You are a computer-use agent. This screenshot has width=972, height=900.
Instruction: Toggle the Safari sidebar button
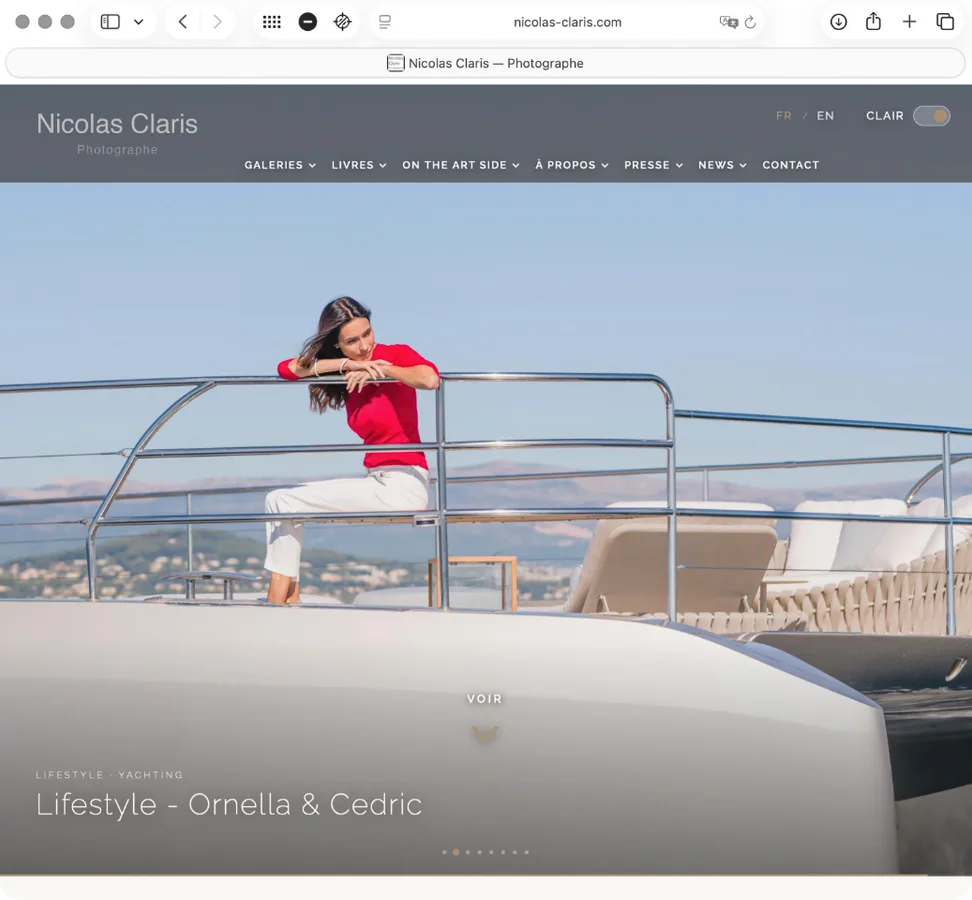[110, 22]
